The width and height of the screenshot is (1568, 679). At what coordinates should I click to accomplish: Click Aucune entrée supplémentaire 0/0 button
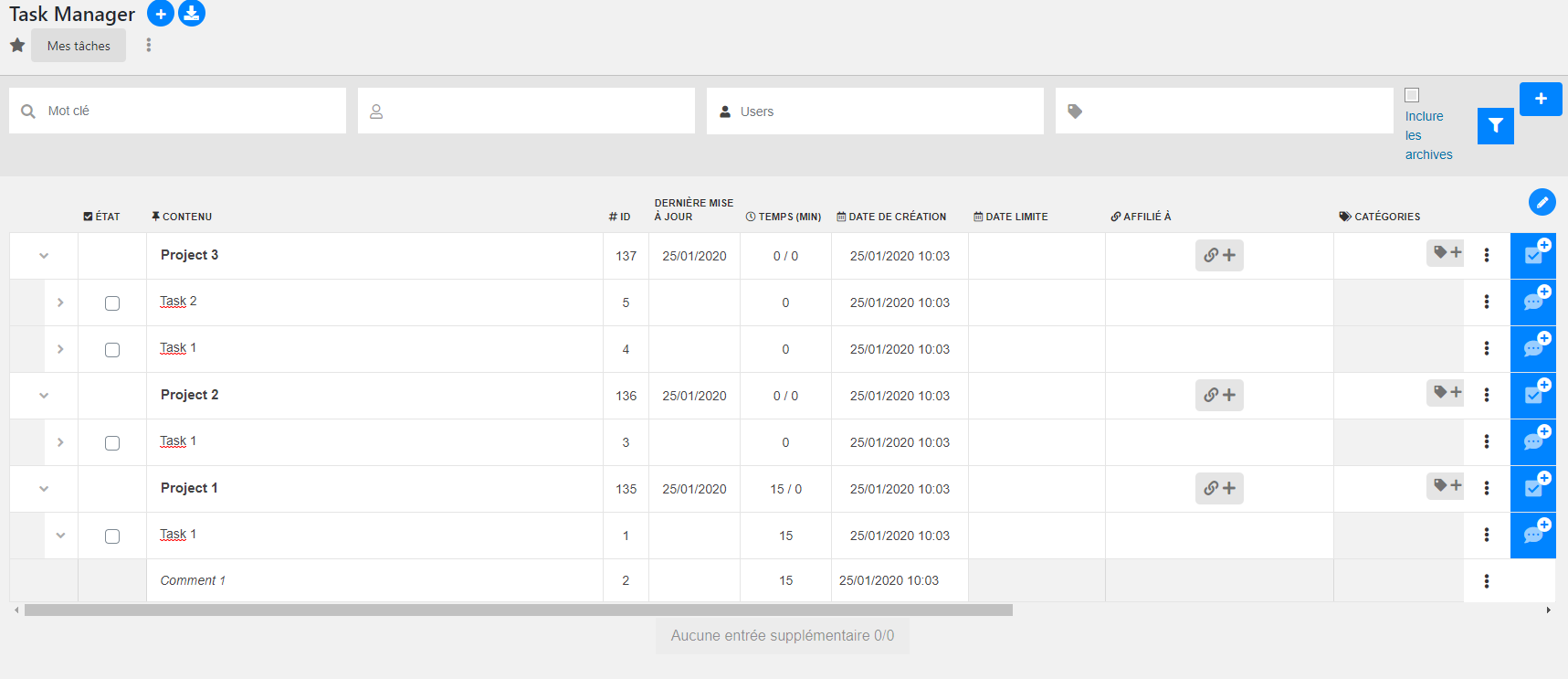click(783, 635)
